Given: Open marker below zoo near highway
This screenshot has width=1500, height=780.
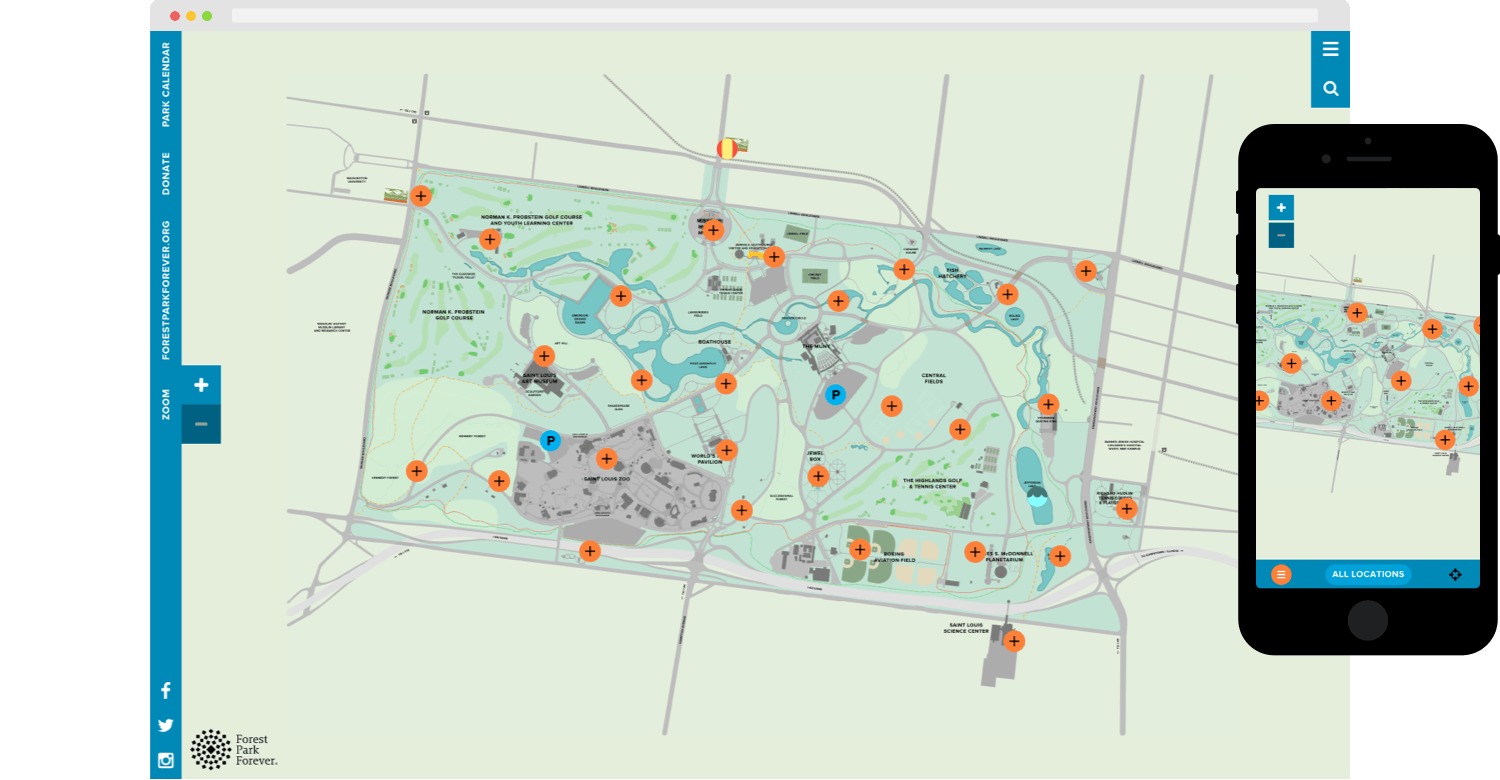Looking at the screenshot, I should 590,551.
